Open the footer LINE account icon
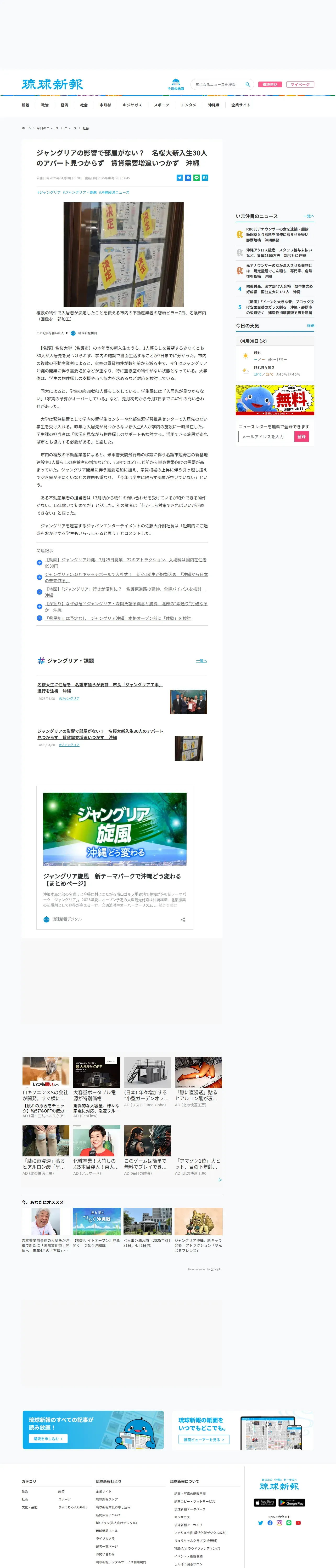 pyautogui.click(x=289, y=1523)
